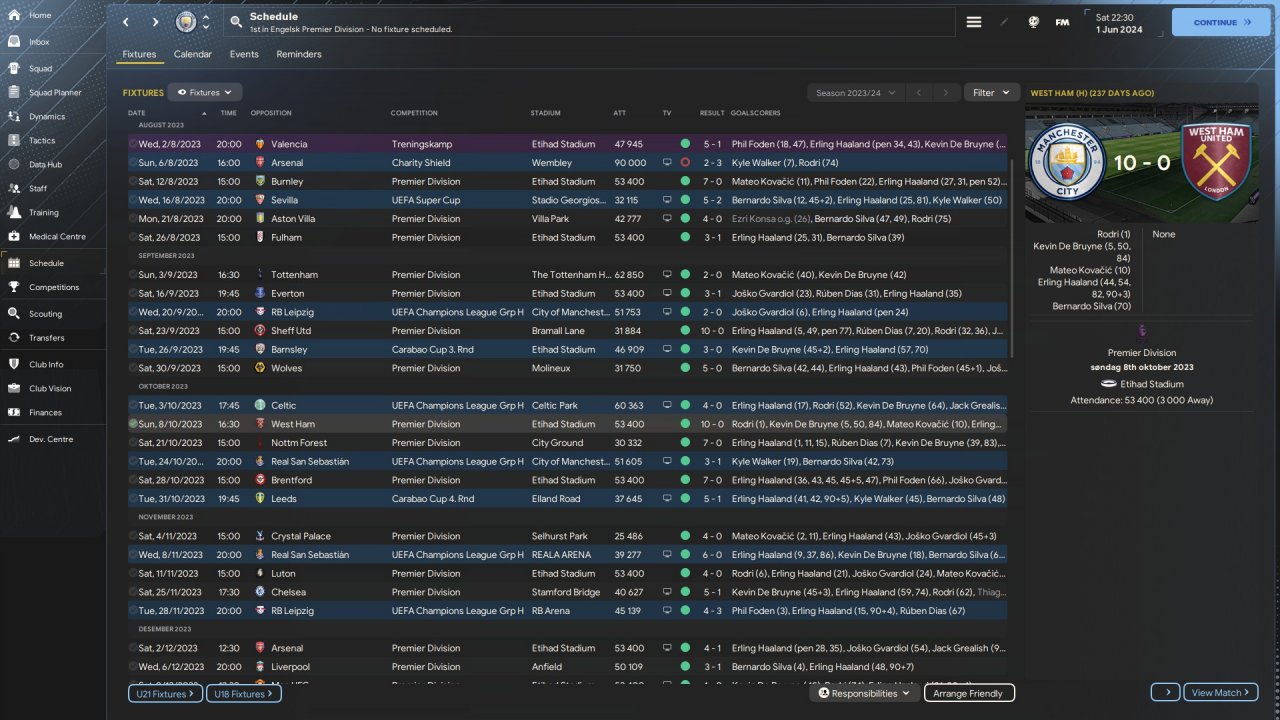1280x720 pixels.
Task: Open the Inbox from the sidebar
Action: [x=40, y=42]
